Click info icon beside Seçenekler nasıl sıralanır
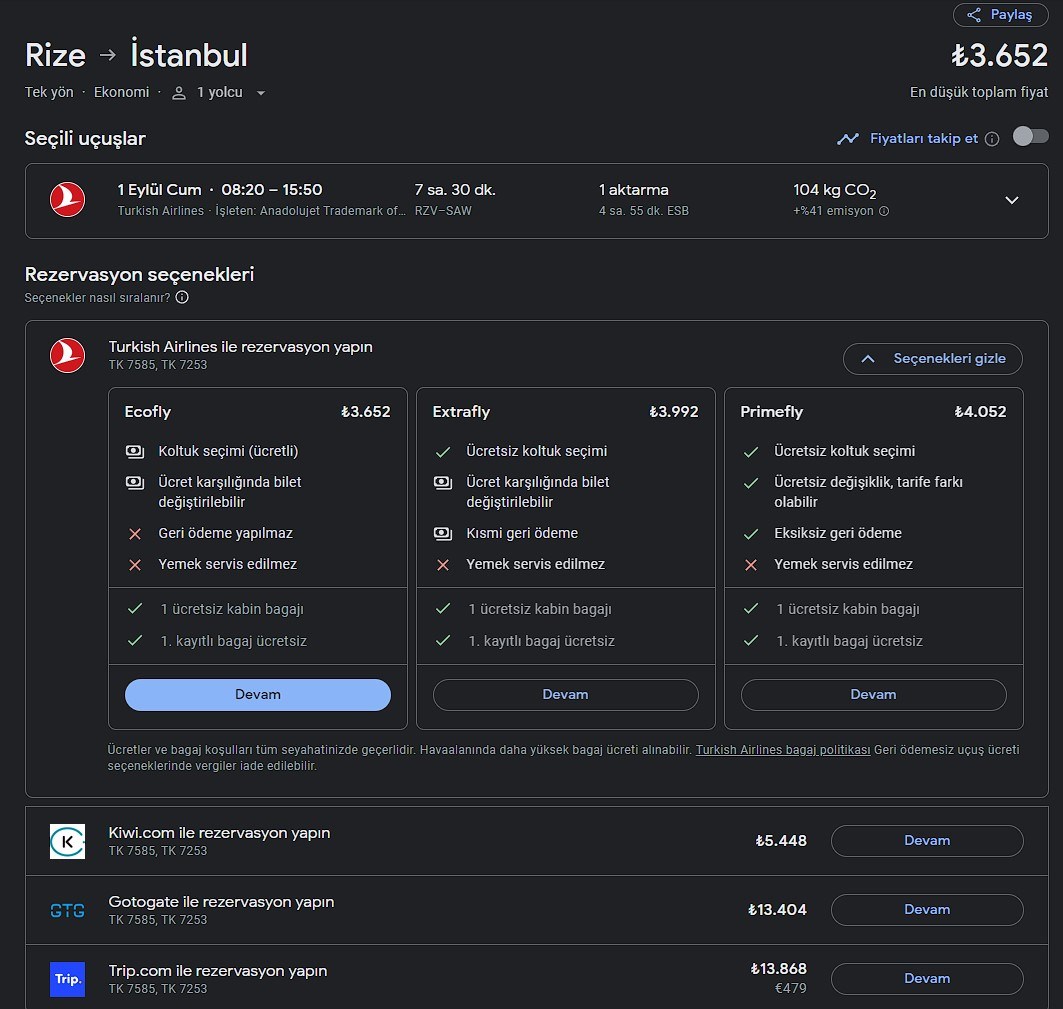The height and width of the screenshot is (1009, 1063). coord(182,297)
